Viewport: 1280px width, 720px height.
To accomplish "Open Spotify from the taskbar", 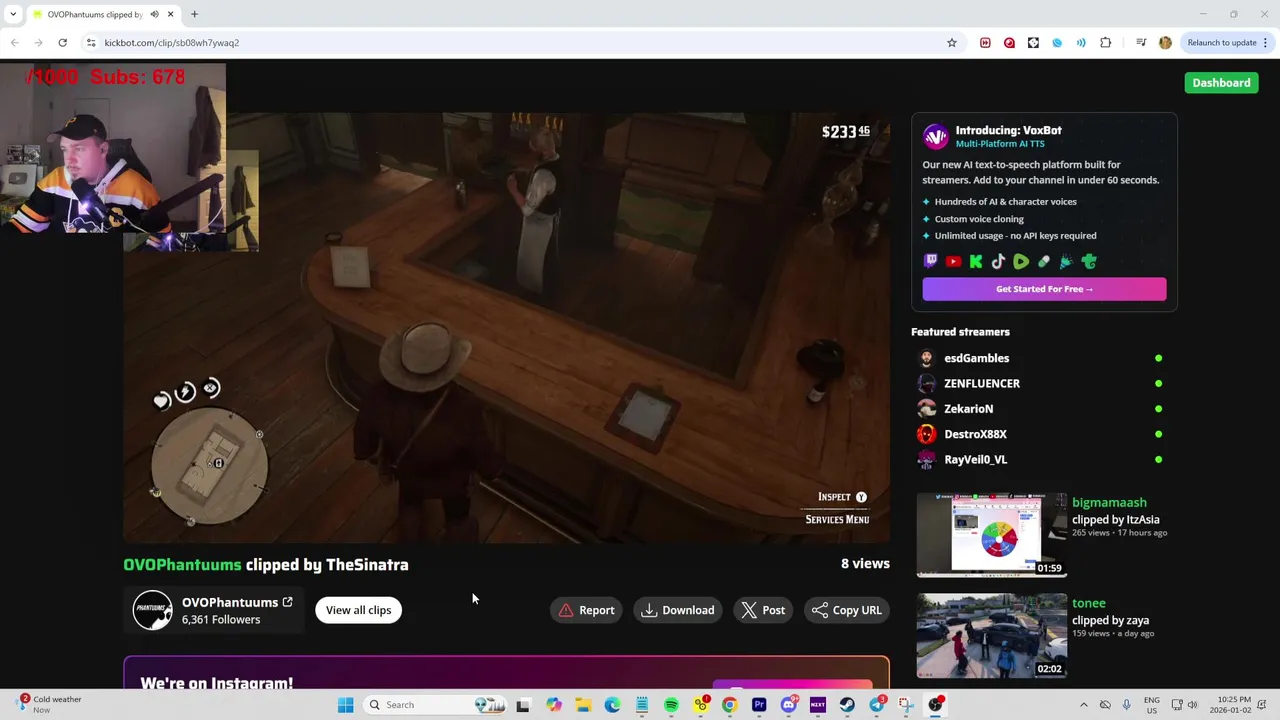I will (671, 705).
